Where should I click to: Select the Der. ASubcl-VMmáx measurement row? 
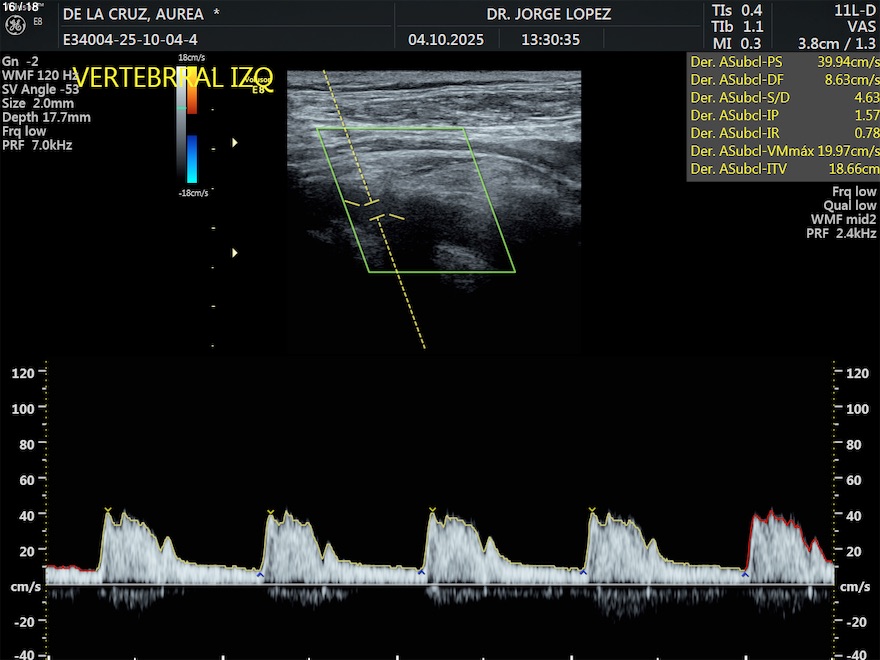click(x=784, y=151)
